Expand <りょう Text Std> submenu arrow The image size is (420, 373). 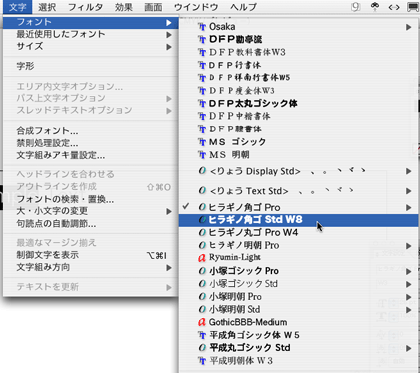409,191
